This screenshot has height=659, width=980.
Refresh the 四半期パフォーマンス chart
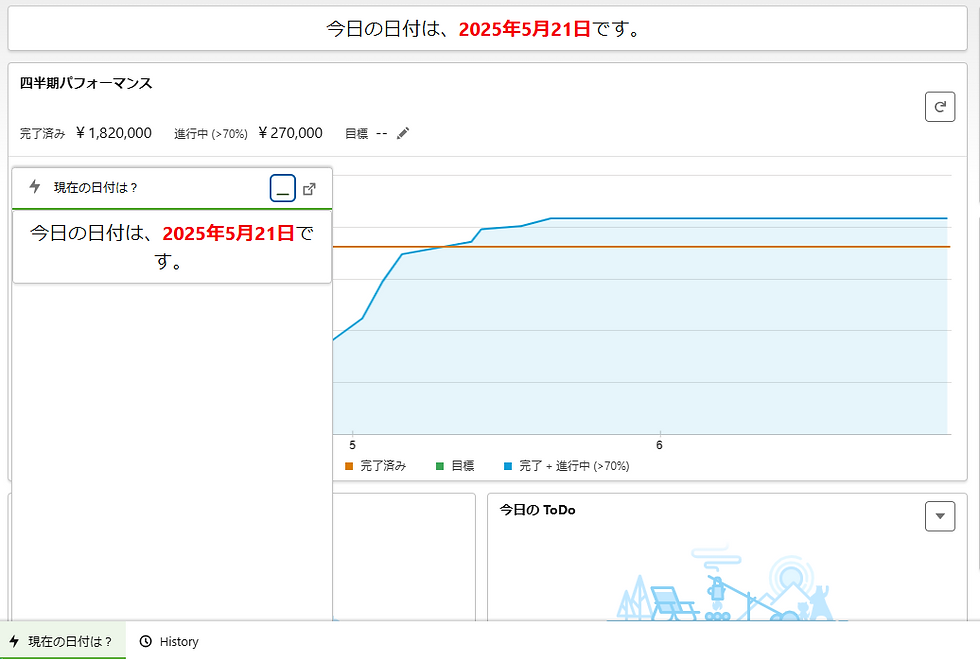click(x=940, y=107)
